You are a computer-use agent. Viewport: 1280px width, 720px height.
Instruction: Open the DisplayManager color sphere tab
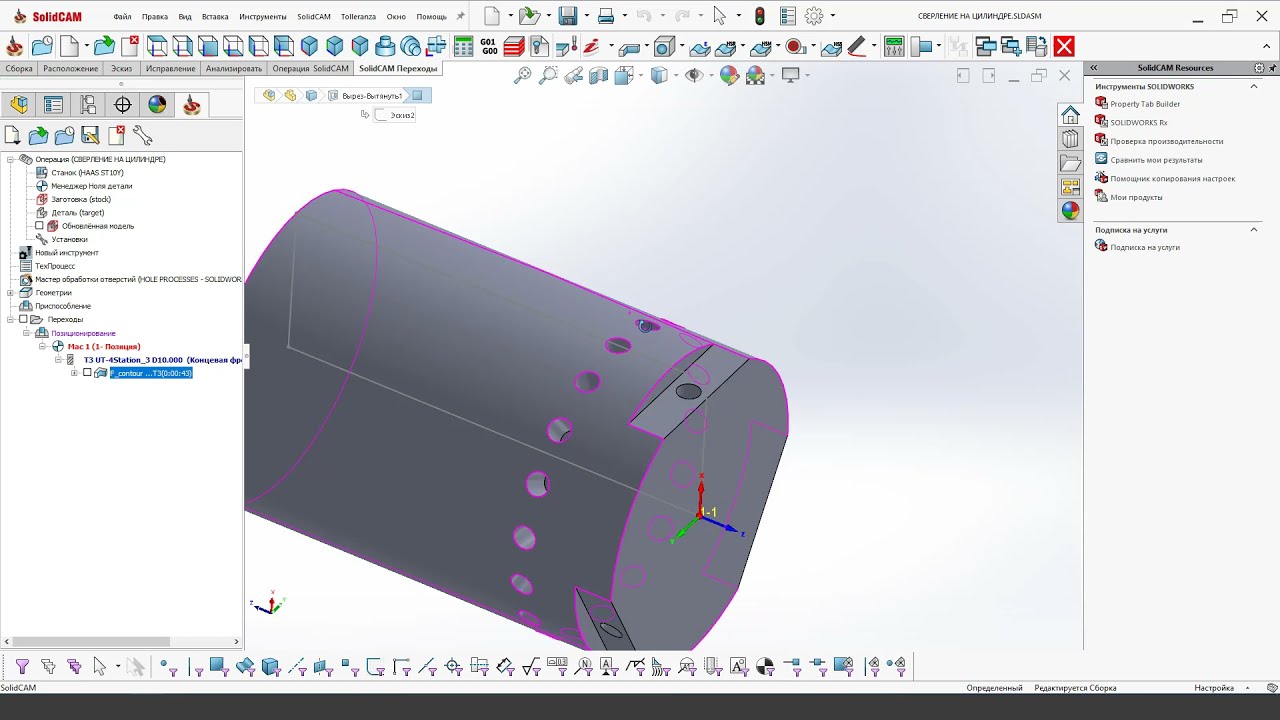(157, 105)
